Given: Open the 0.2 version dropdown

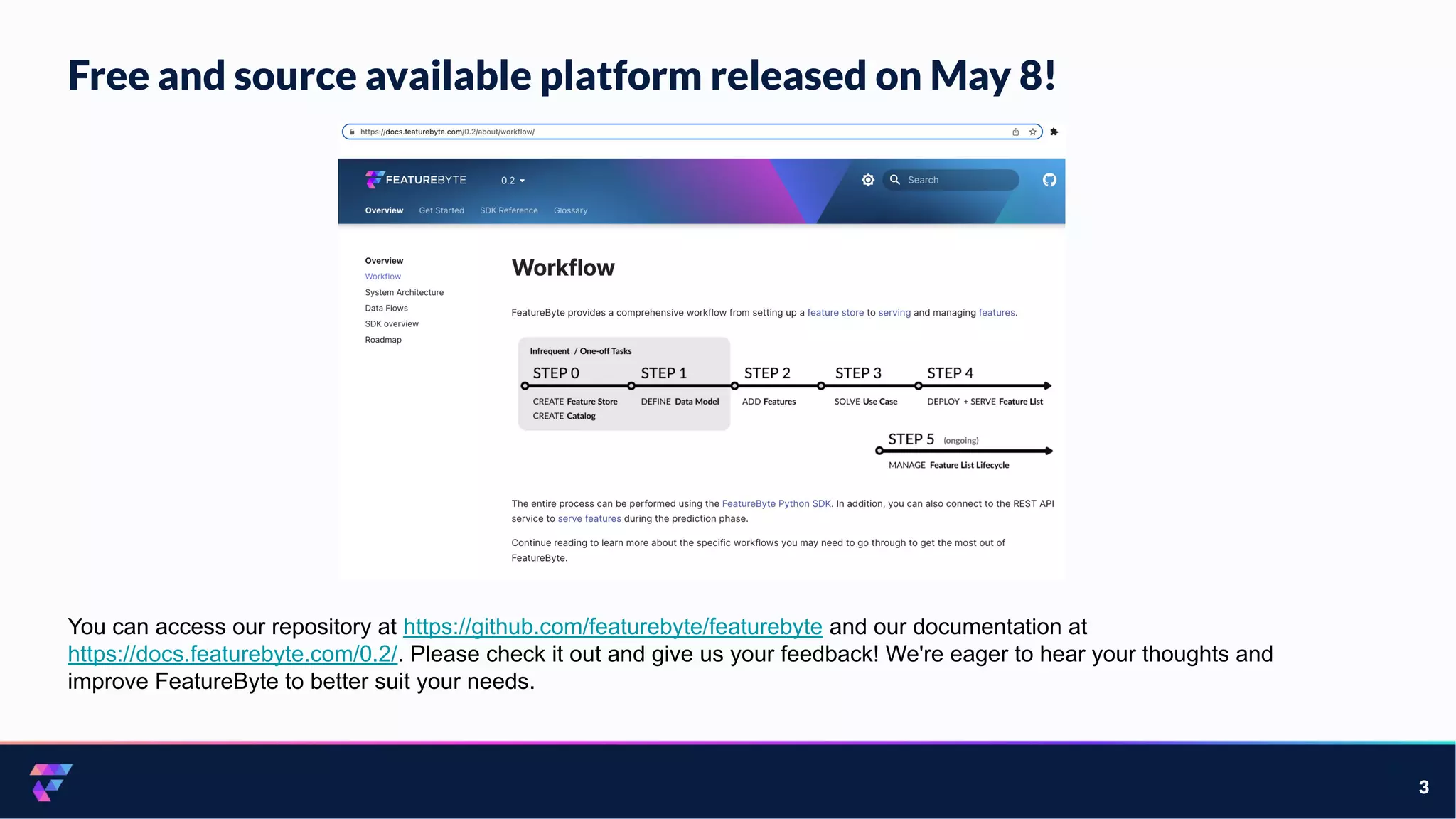Looking at the screenshot, I should point(513,181).
